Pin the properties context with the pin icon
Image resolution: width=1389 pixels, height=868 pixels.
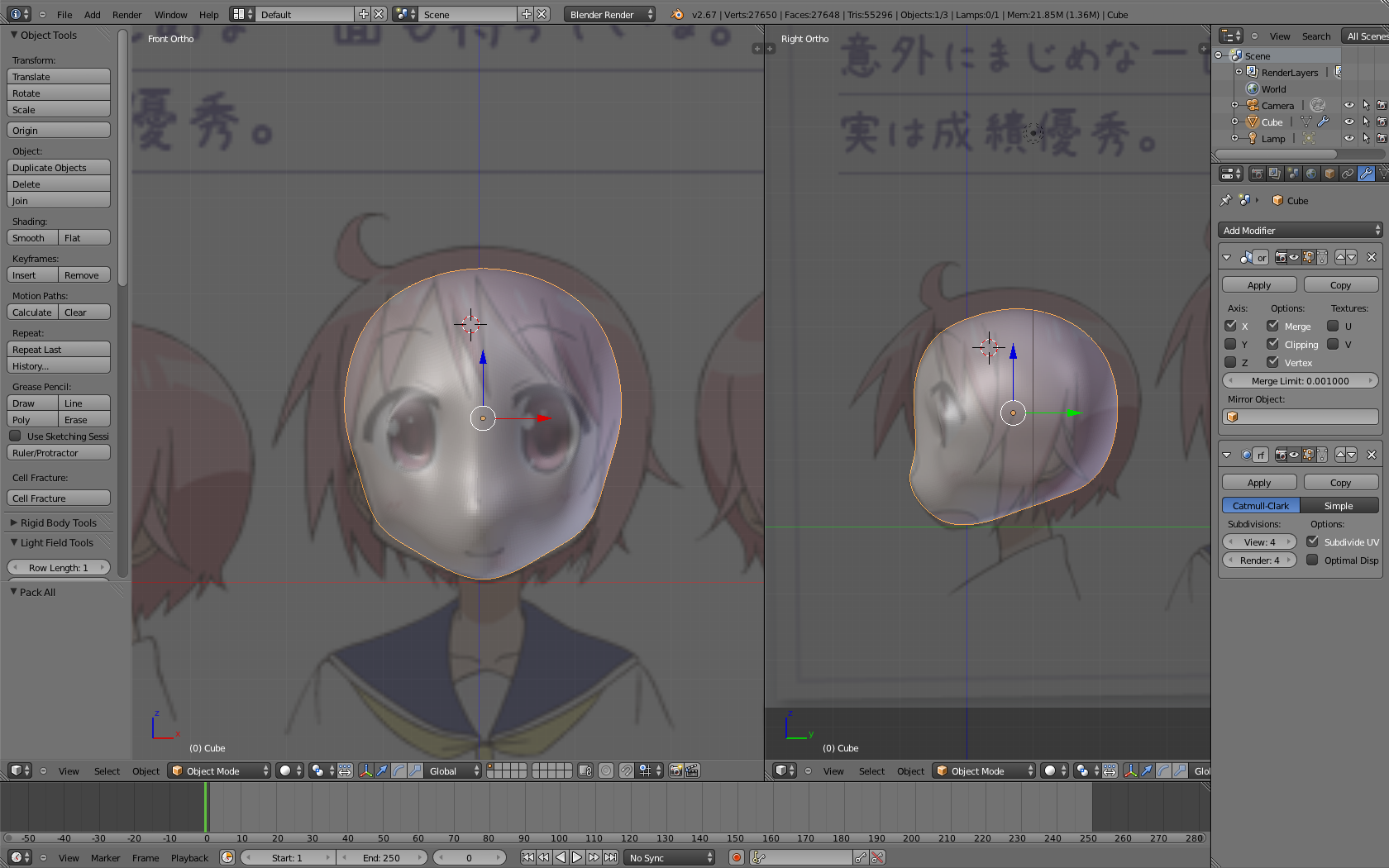click(x=1226, y=200)
